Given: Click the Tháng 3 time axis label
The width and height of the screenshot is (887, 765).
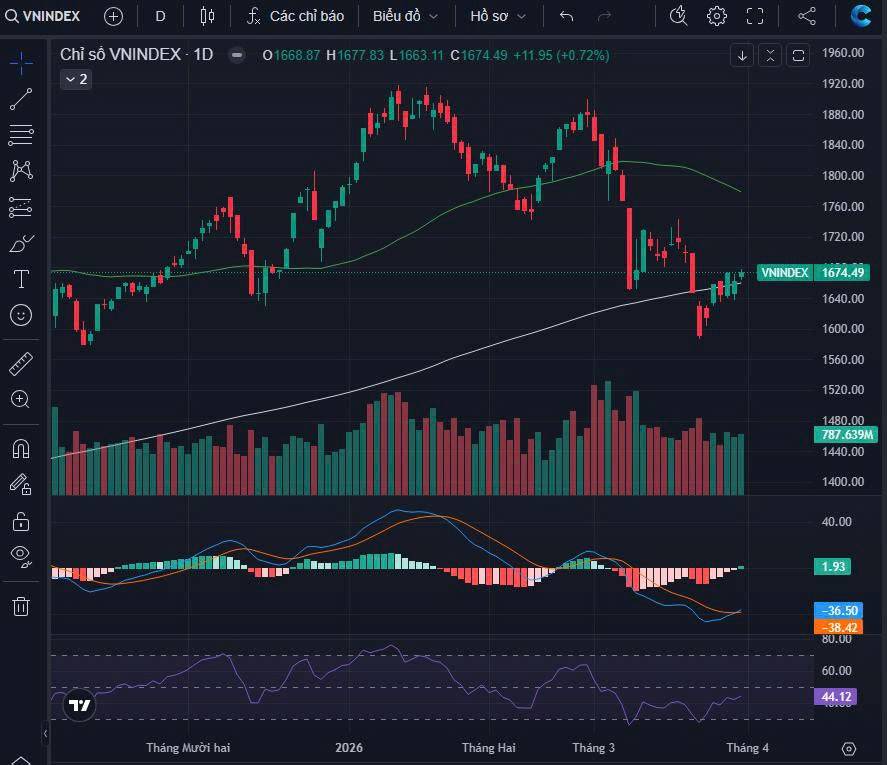Looking at the screenshot, I should coord(593,747).
